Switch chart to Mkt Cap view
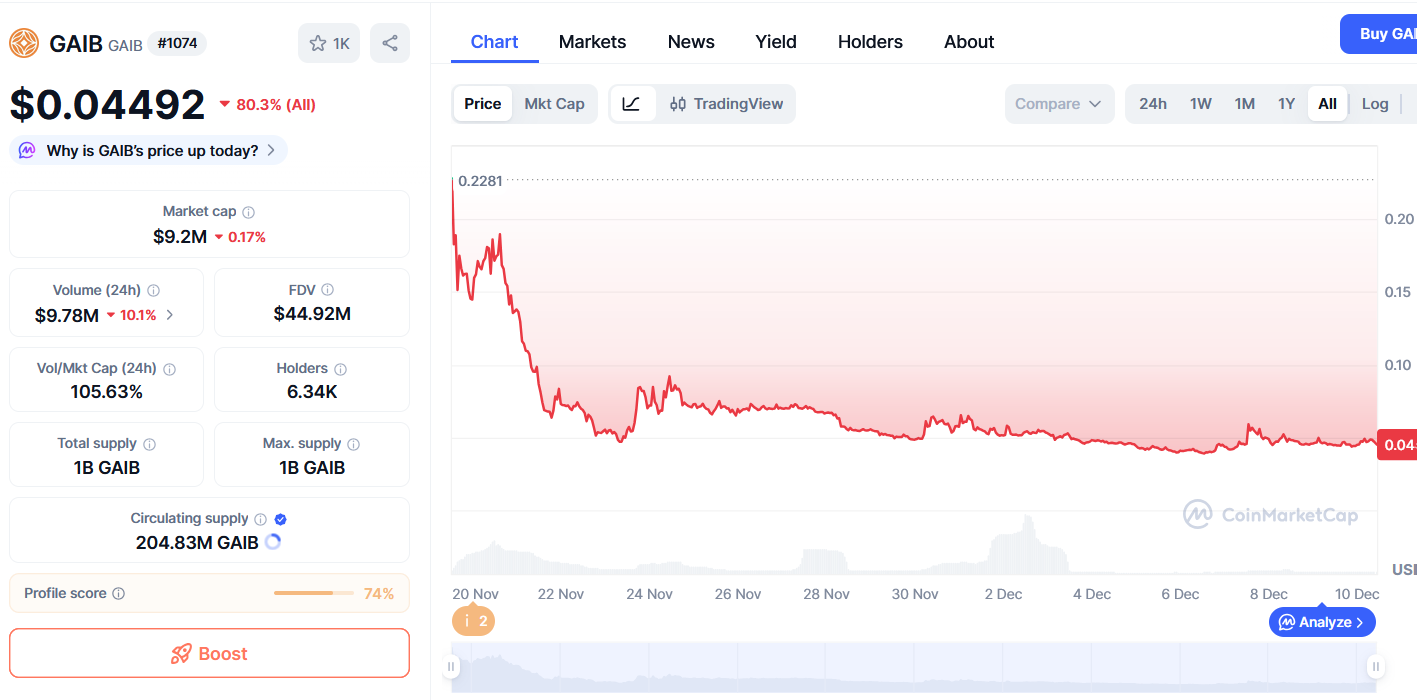 pos(554,104)
